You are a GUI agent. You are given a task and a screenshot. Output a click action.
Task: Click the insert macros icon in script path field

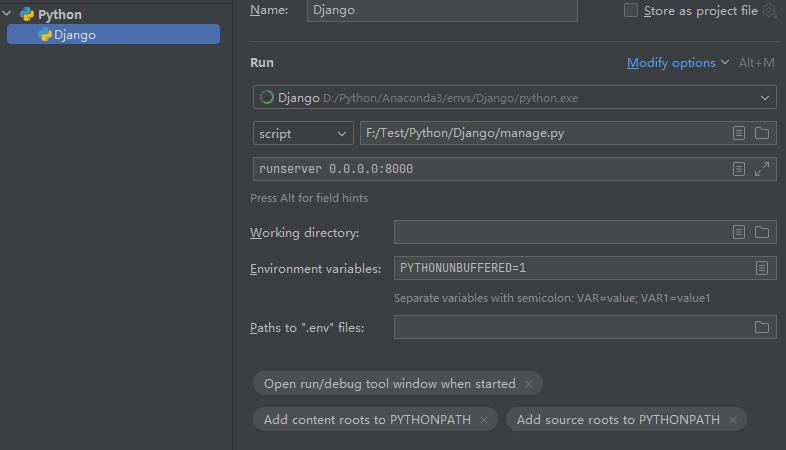pyautogui.click(x=738, y=133)
